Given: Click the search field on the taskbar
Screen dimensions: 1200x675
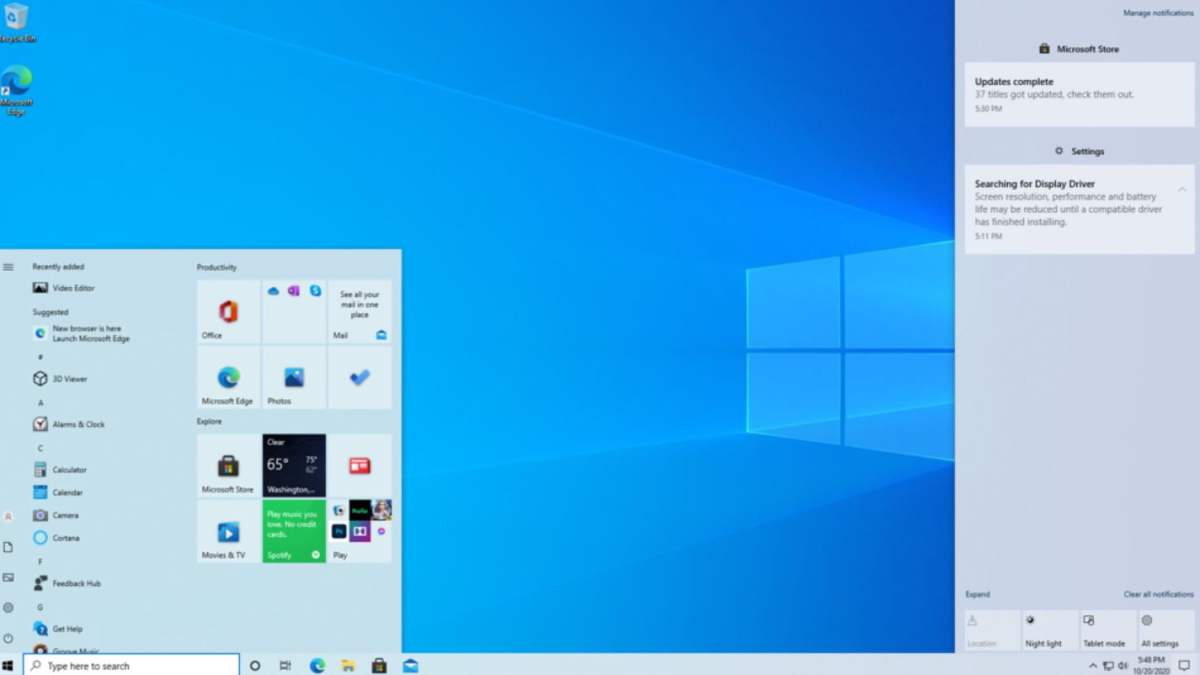Looking at the screenshot, I should click(x=130, y=664).
